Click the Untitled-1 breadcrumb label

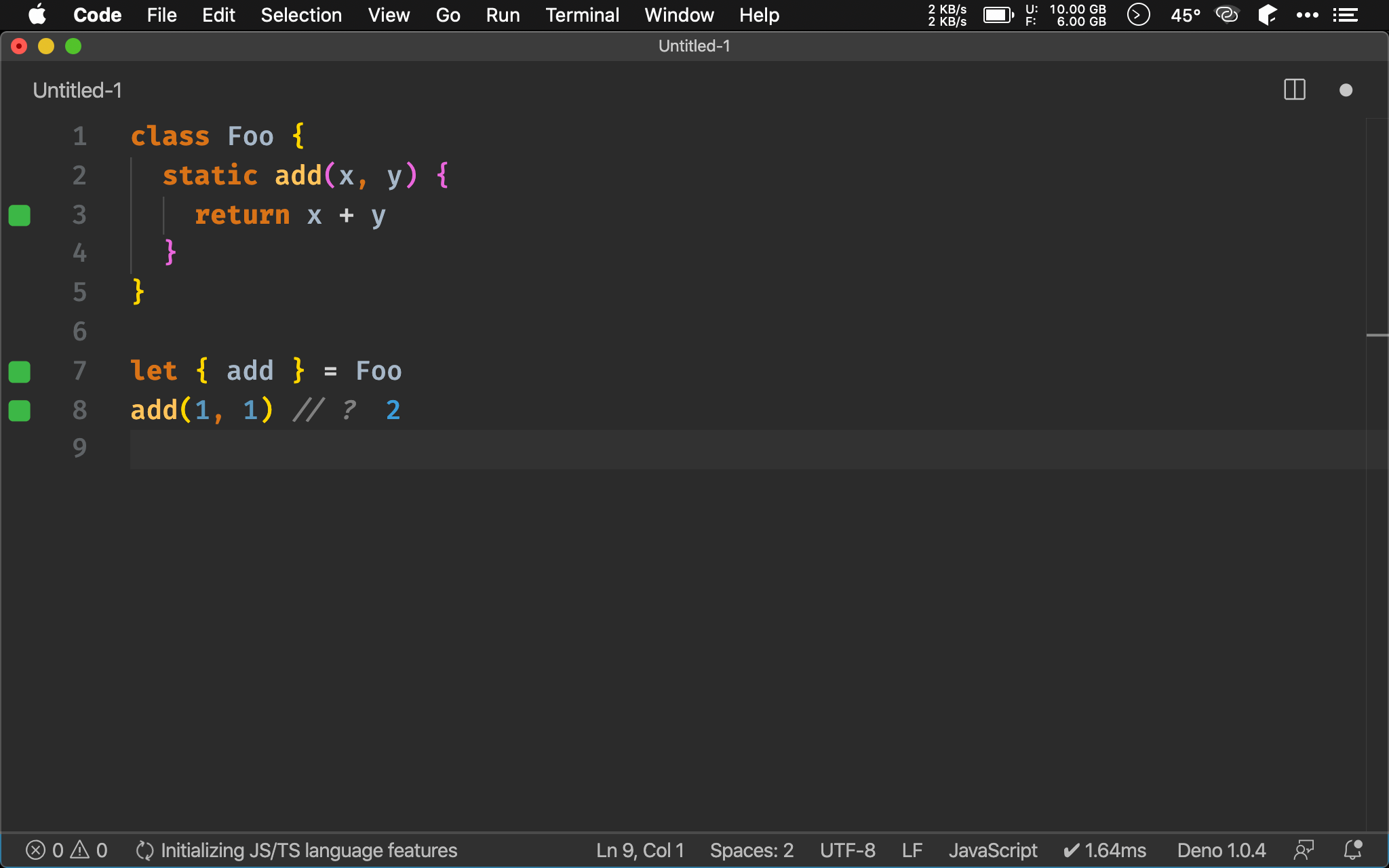pos(77,90)
